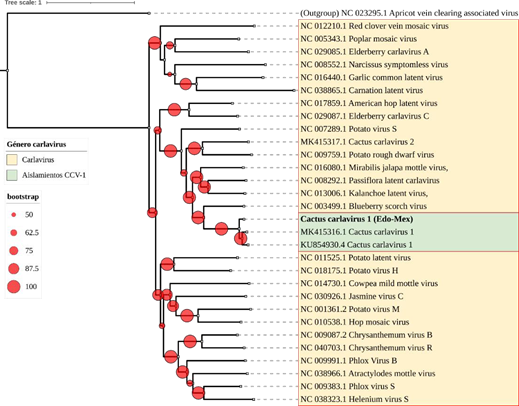Image resolution: width=519 pixels, height=406 pixels.
Task: Select the bootstrap 50 legend circle
Action: coord(14,215)
